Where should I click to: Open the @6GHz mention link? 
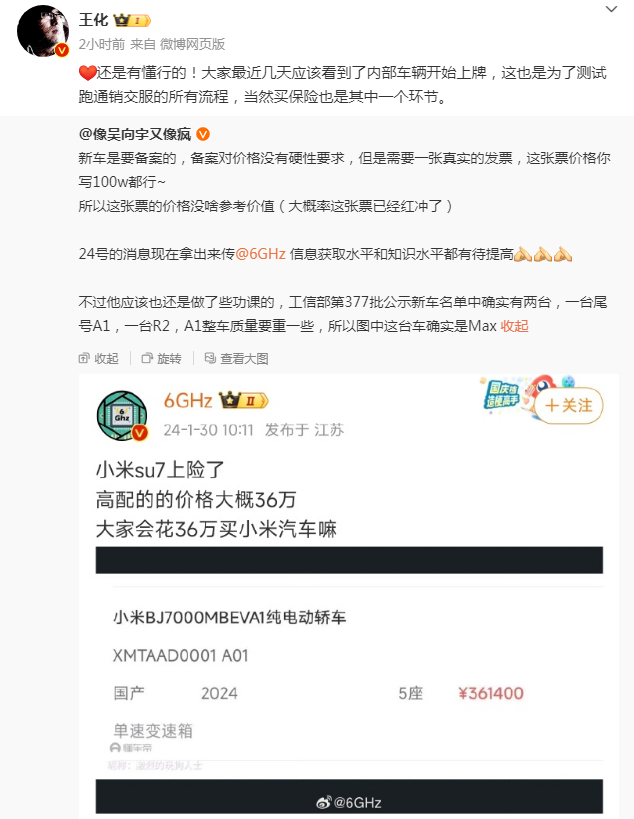[x=260, y=254]
